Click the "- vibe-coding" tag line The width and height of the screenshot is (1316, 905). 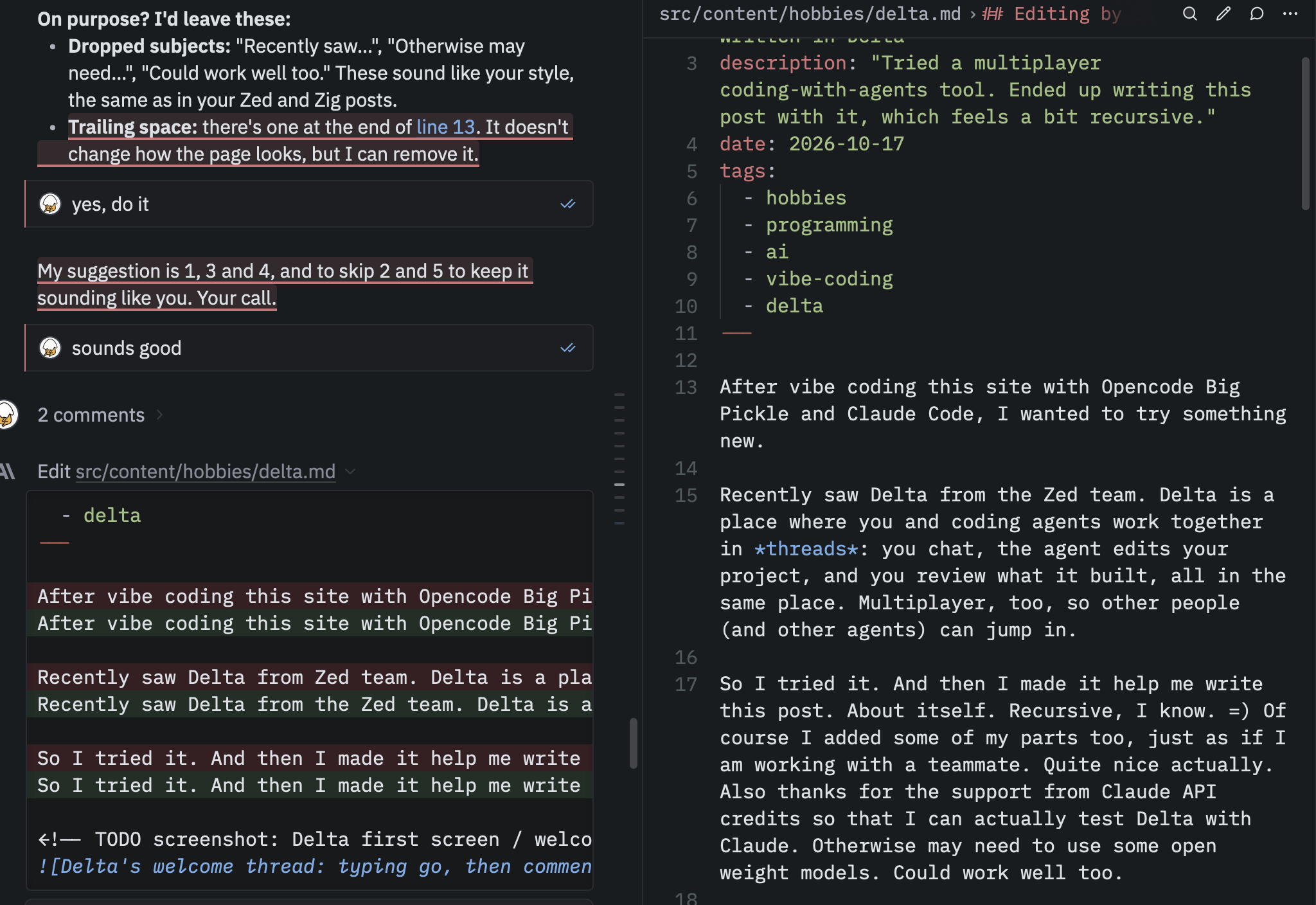tap(818, 279)
